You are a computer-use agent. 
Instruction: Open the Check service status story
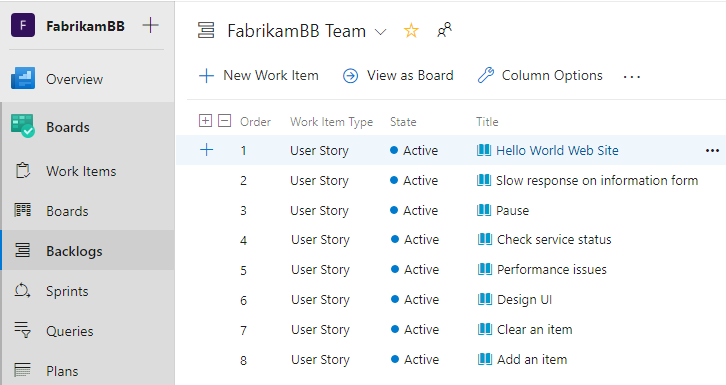click(x=554, y=240)
